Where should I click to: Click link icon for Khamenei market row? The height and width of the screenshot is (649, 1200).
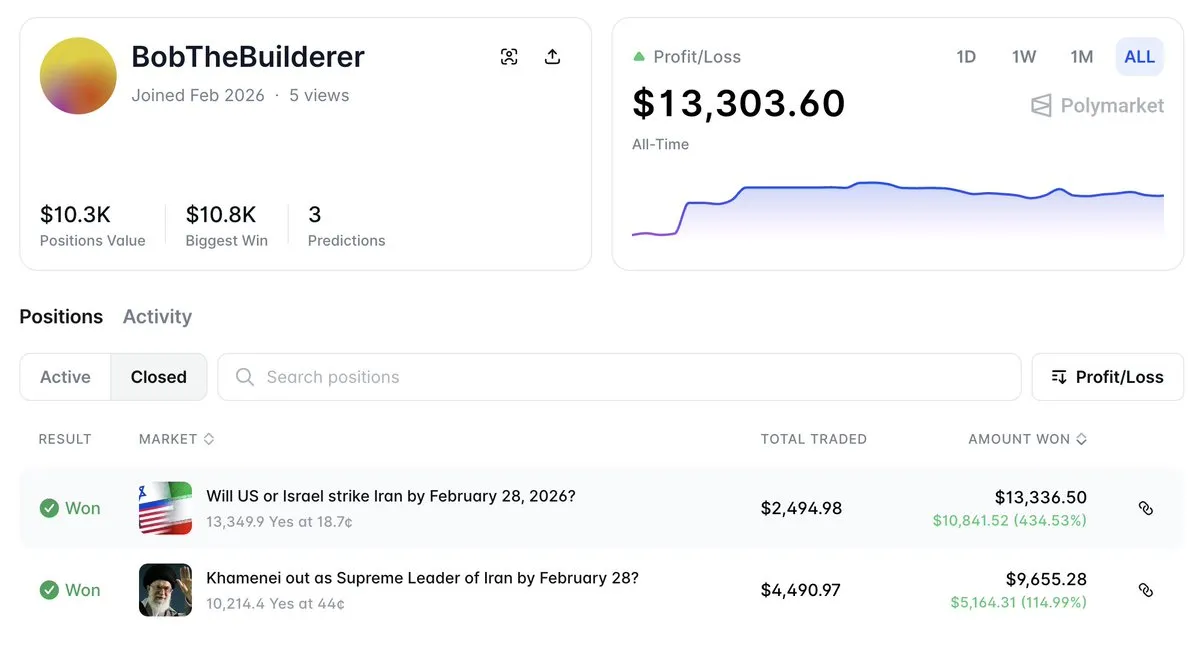tap(1146, 590)
